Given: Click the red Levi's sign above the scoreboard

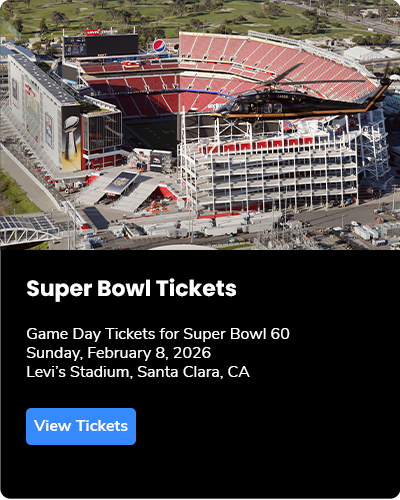Looking at the screenshot, I should (x=93, y=32).
